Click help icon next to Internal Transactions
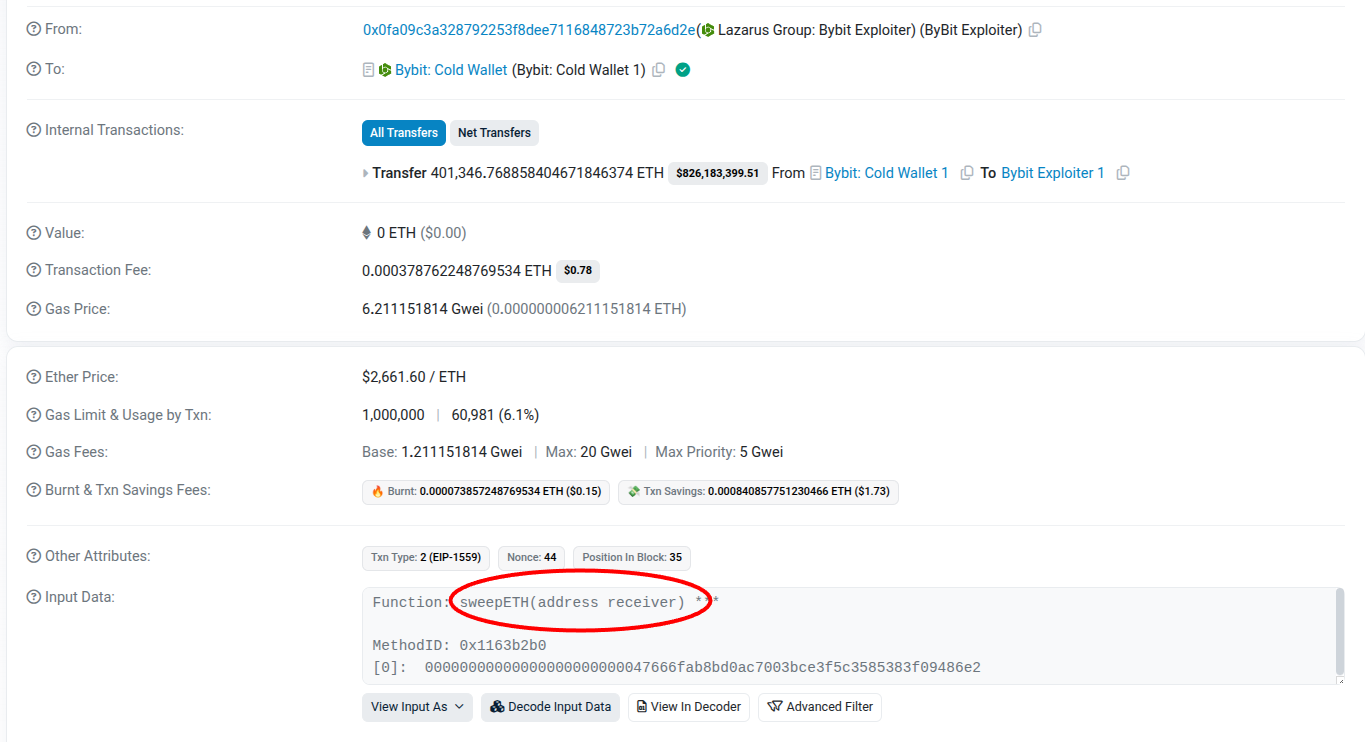Image resolution: width=1366 pixels, height=742 pixels. pyautogui.click(x=34, y=130)
